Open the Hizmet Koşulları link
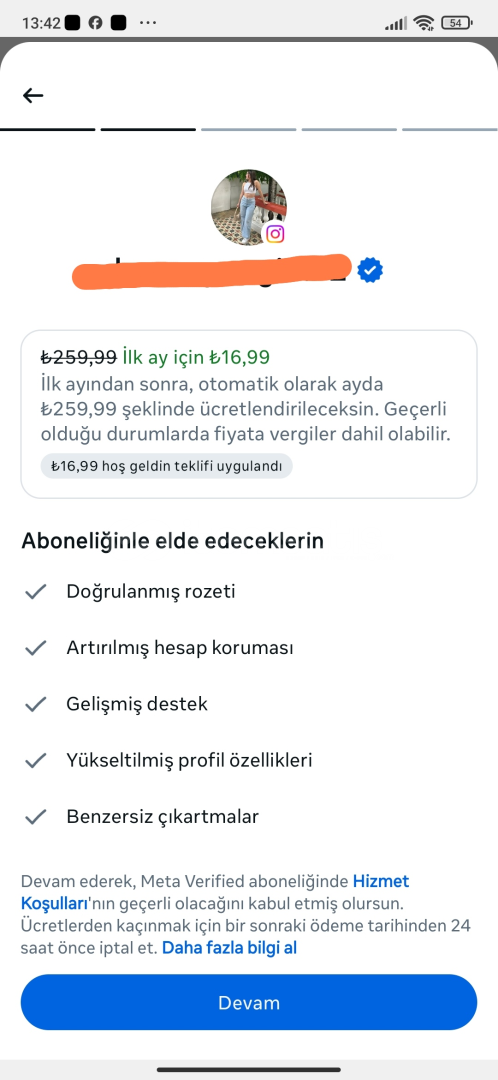This screenshot has height=1080, width=498. click(x=215, y=891)
